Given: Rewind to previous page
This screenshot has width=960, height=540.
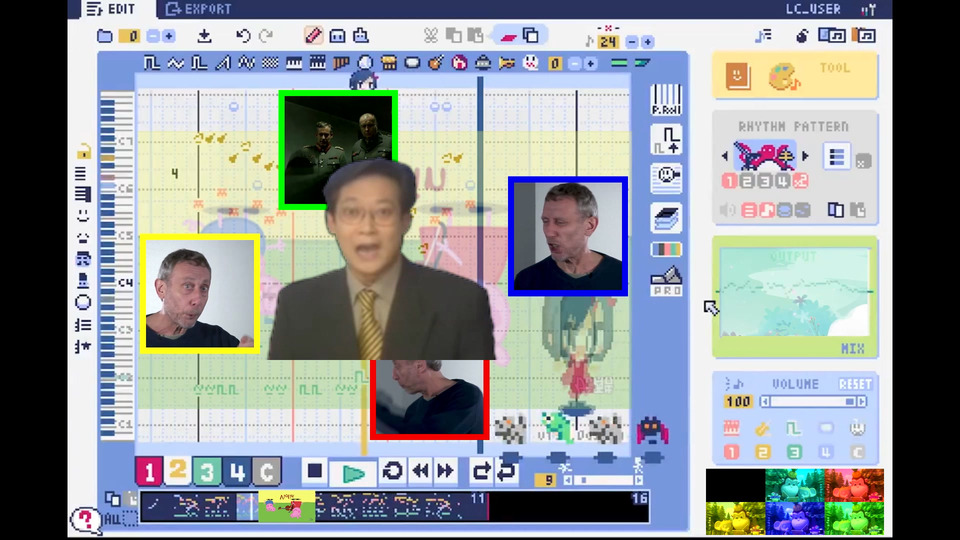Looking at the screenshot, I should (x=421, y=471).
